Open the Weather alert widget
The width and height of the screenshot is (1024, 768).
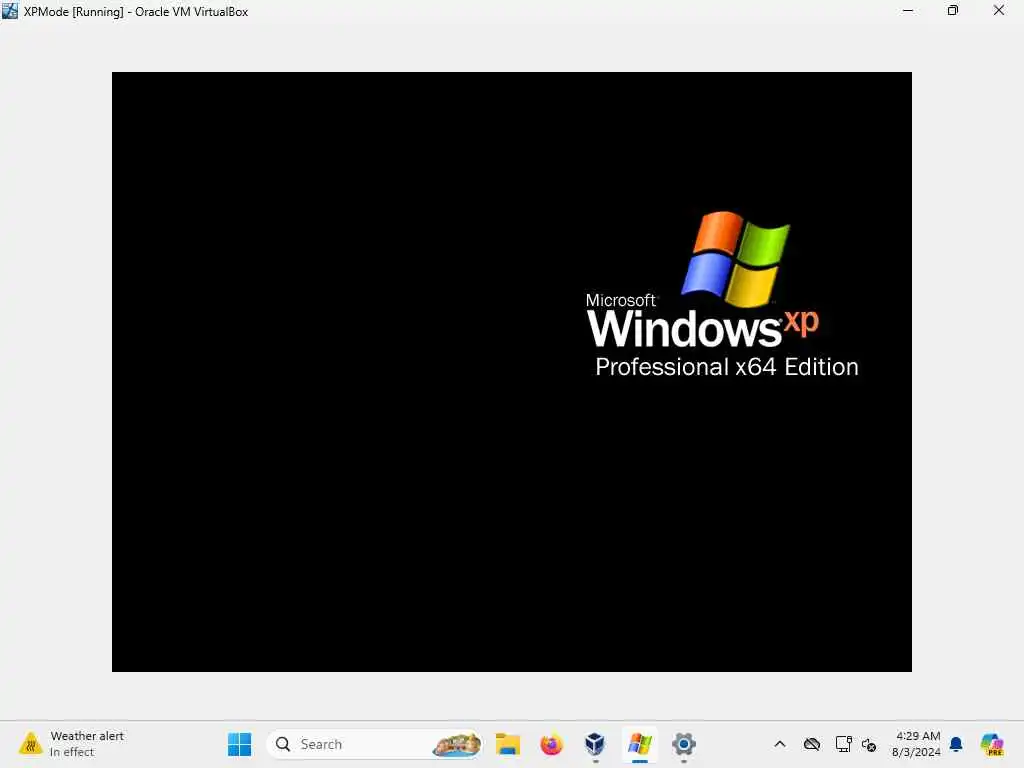click(72, 744)
